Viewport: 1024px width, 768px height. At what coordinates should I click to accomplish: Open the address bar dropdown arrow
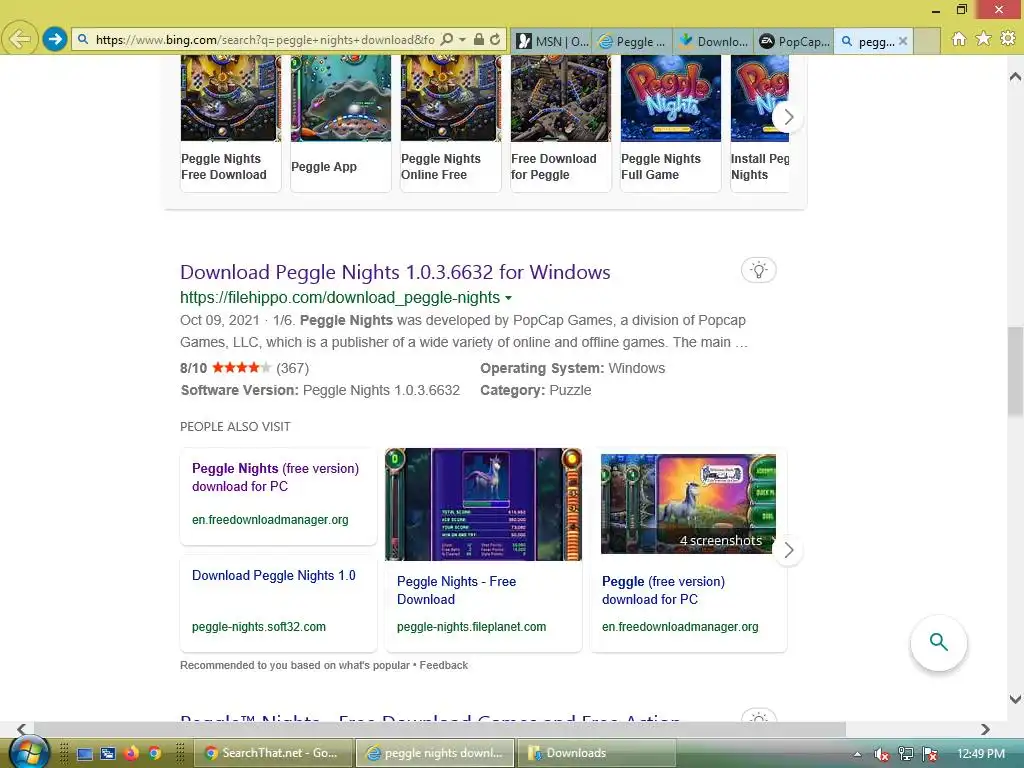pos(462,39)
